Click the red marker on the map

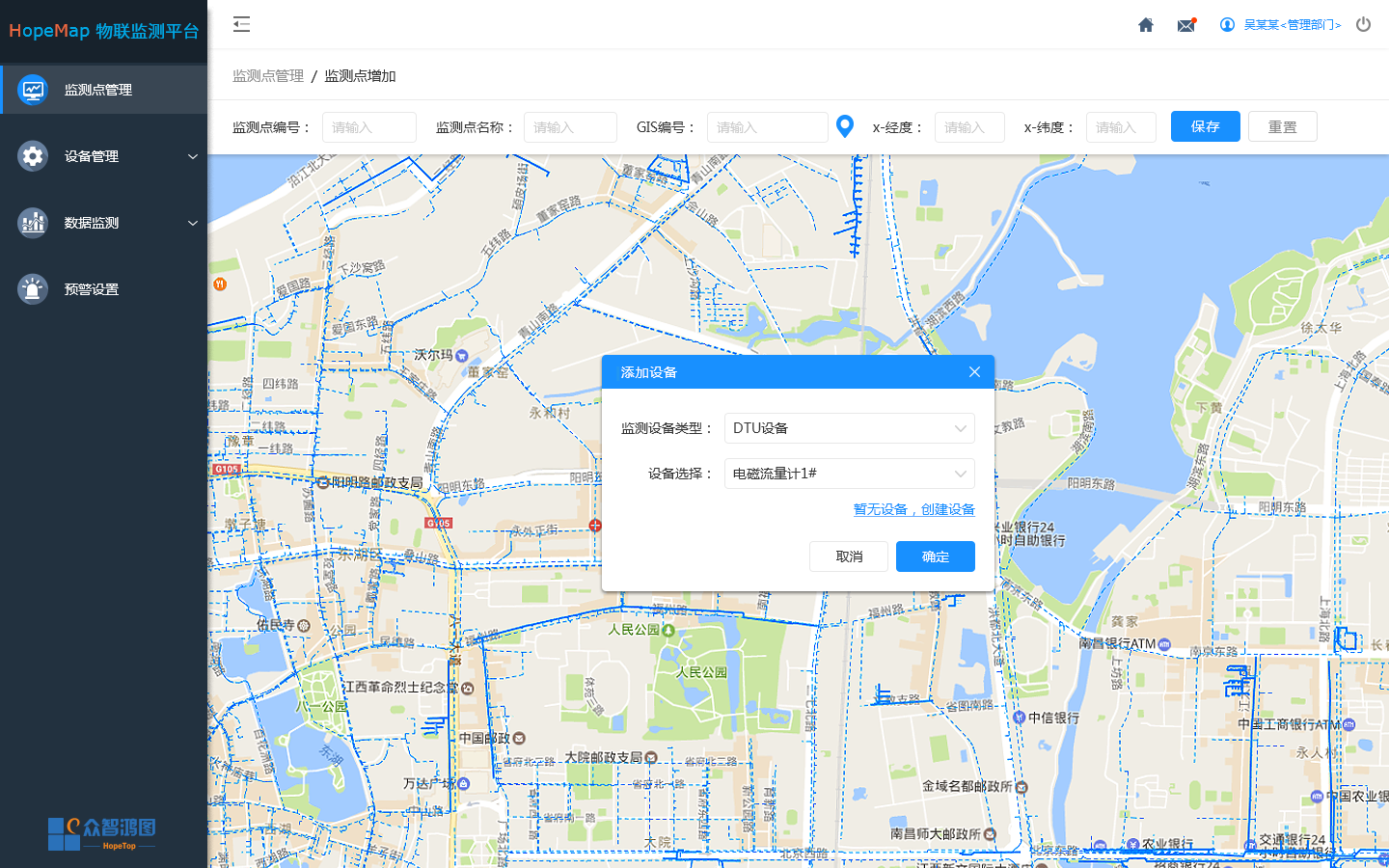point(595,526)
